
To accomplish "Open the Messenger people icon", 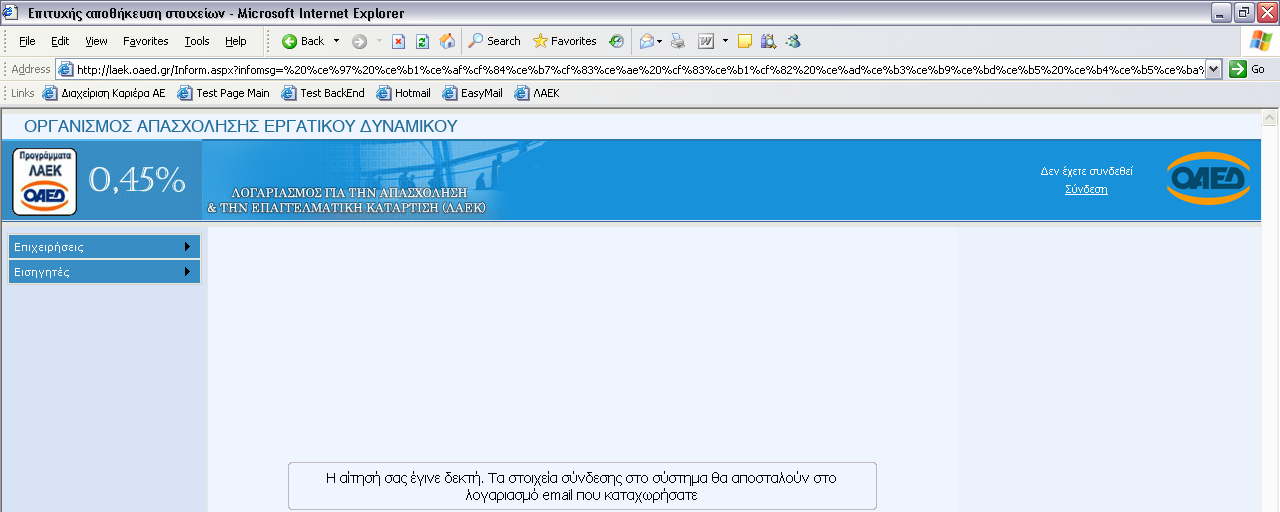I will coord(793,41).
